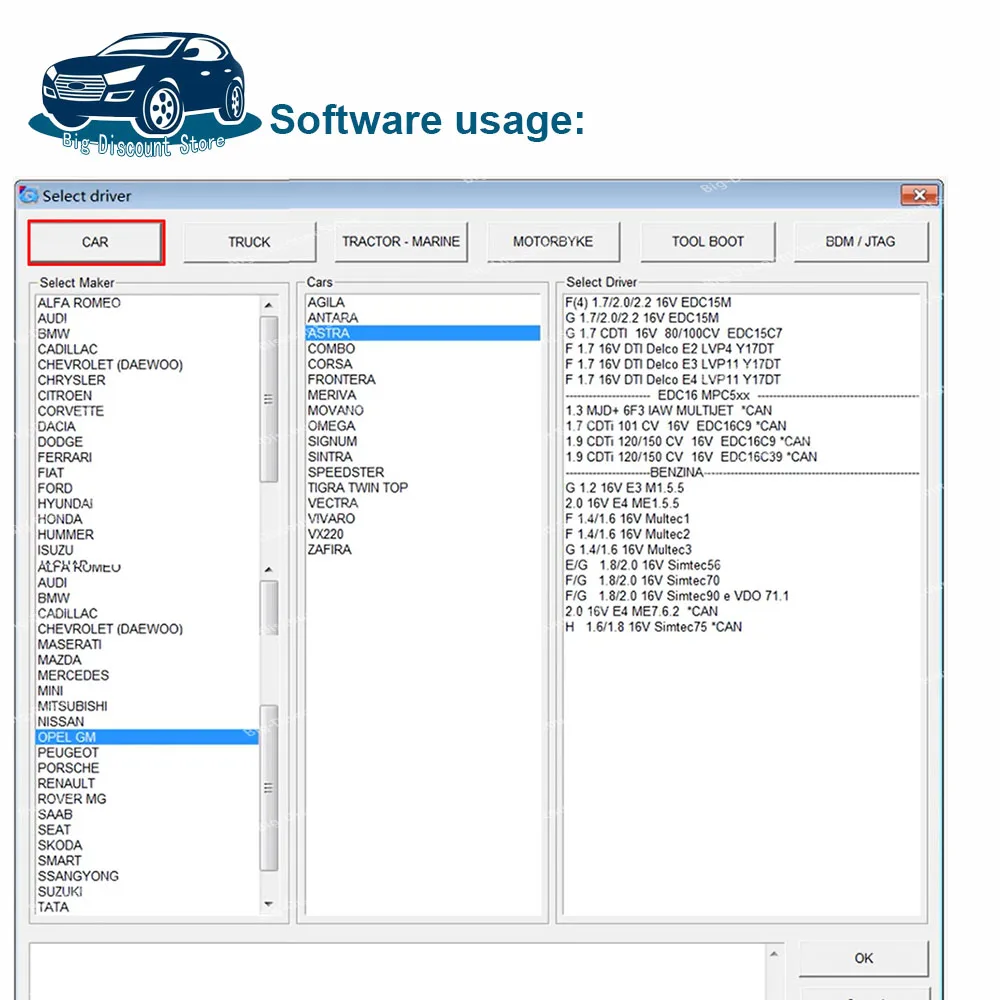Select the highlighted ASTRA car model
Image resolution: width=1000 pixels, height=1000 pixels.
coord(423,333)
